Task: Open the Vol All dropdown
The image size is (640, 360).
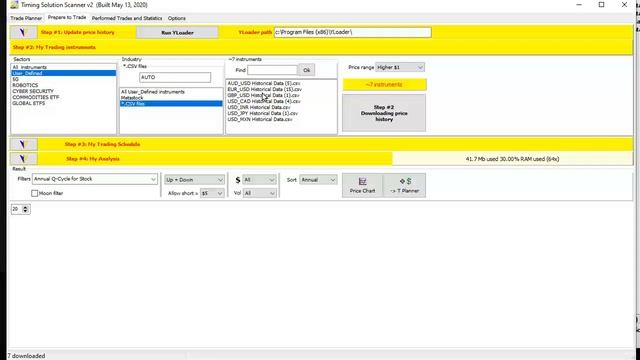Action: pyautogui.click(x=259, y=193)
